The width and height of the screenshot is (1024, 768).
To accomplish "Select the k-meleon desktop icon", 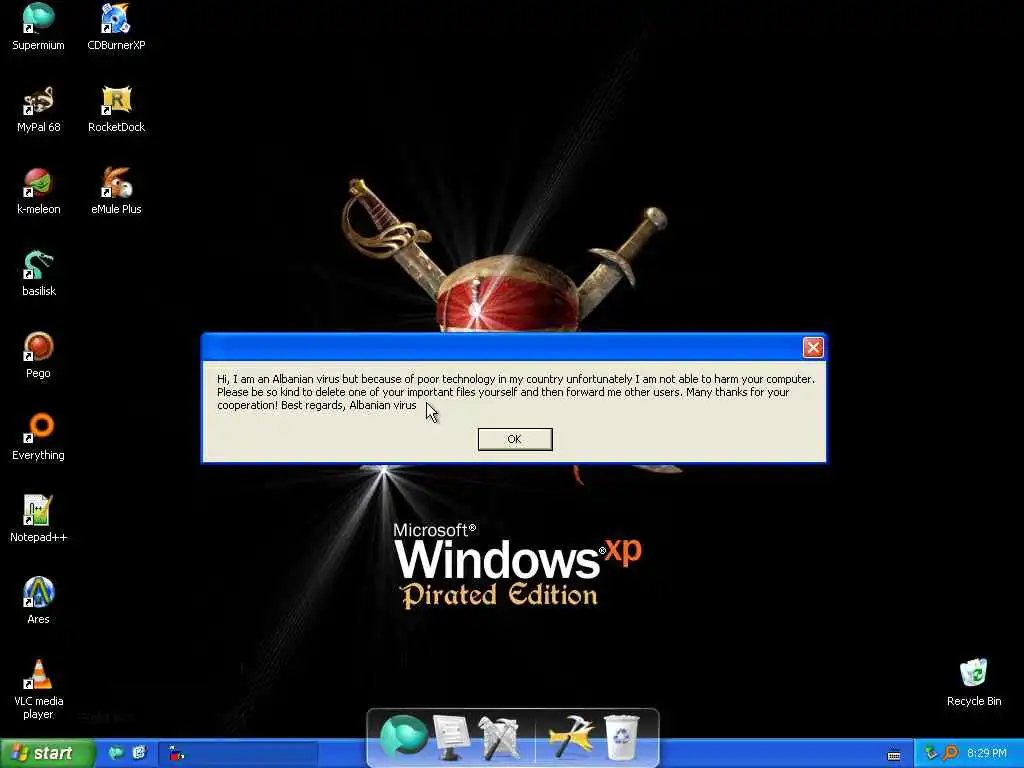I will pyautogui.click(x=39, y=191).
